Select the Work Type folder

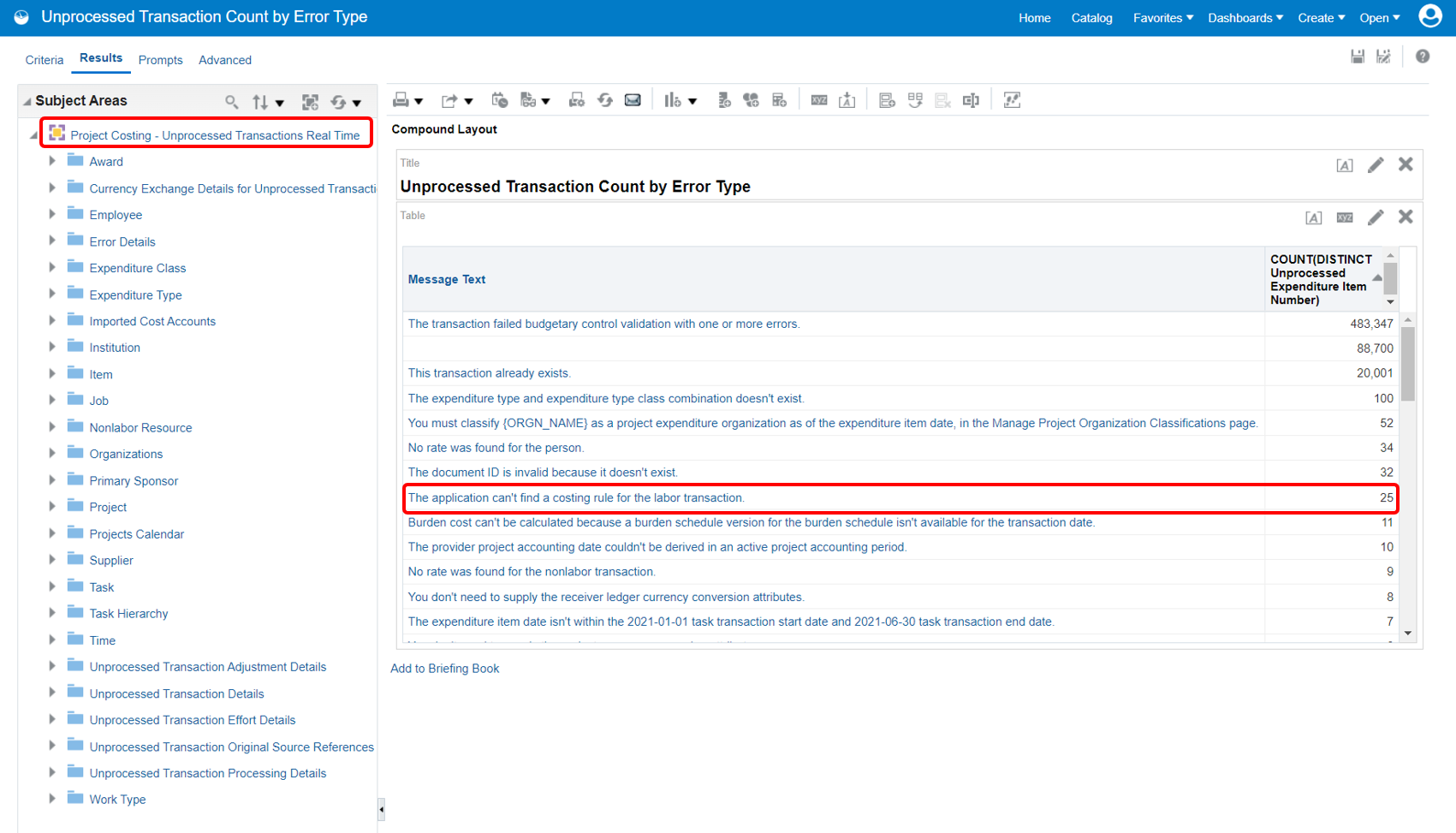click(x=117, y=800)
